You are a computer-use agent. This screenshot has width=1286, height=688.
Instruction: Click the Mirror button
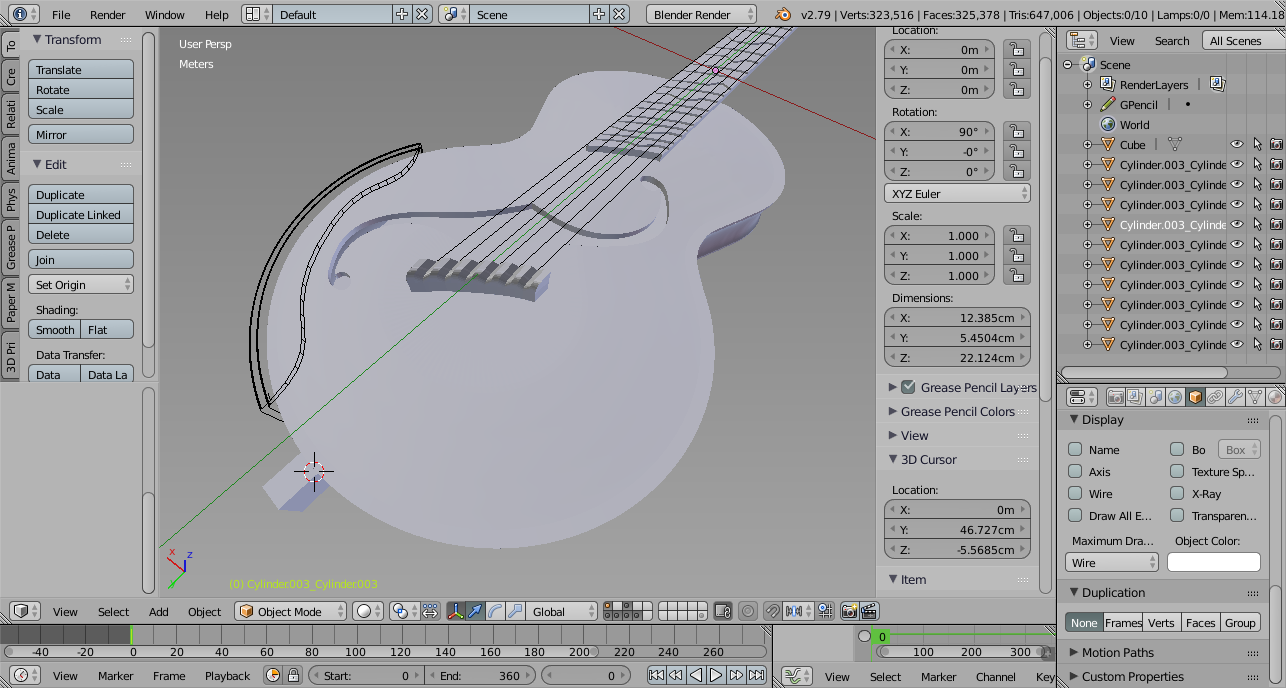click(x=81, y=135)
